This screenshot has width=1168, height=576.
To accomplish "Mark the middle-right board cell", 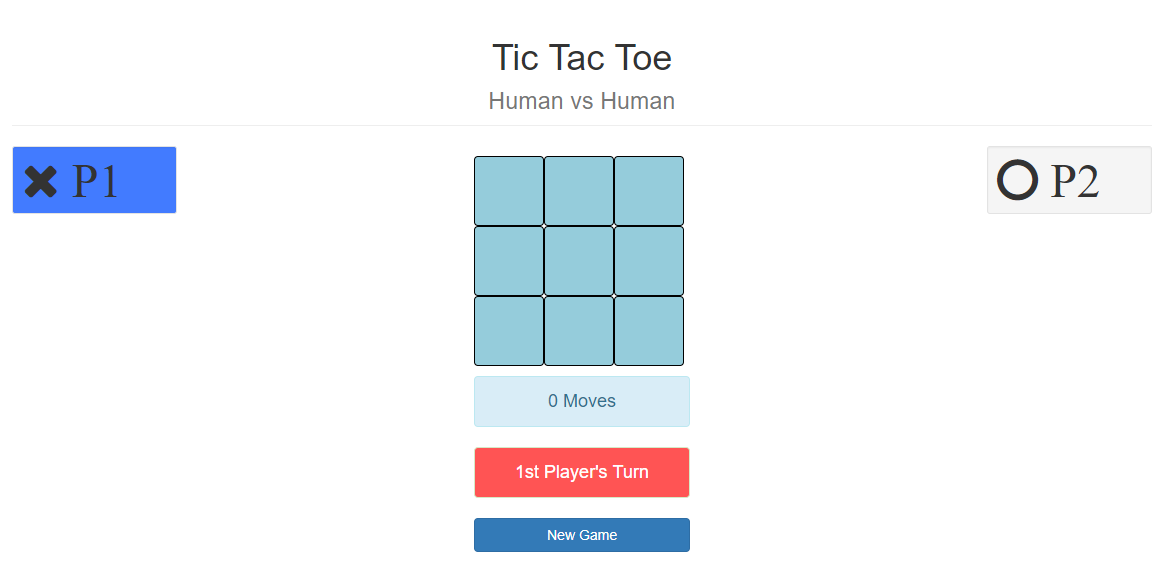I will 649,261.
